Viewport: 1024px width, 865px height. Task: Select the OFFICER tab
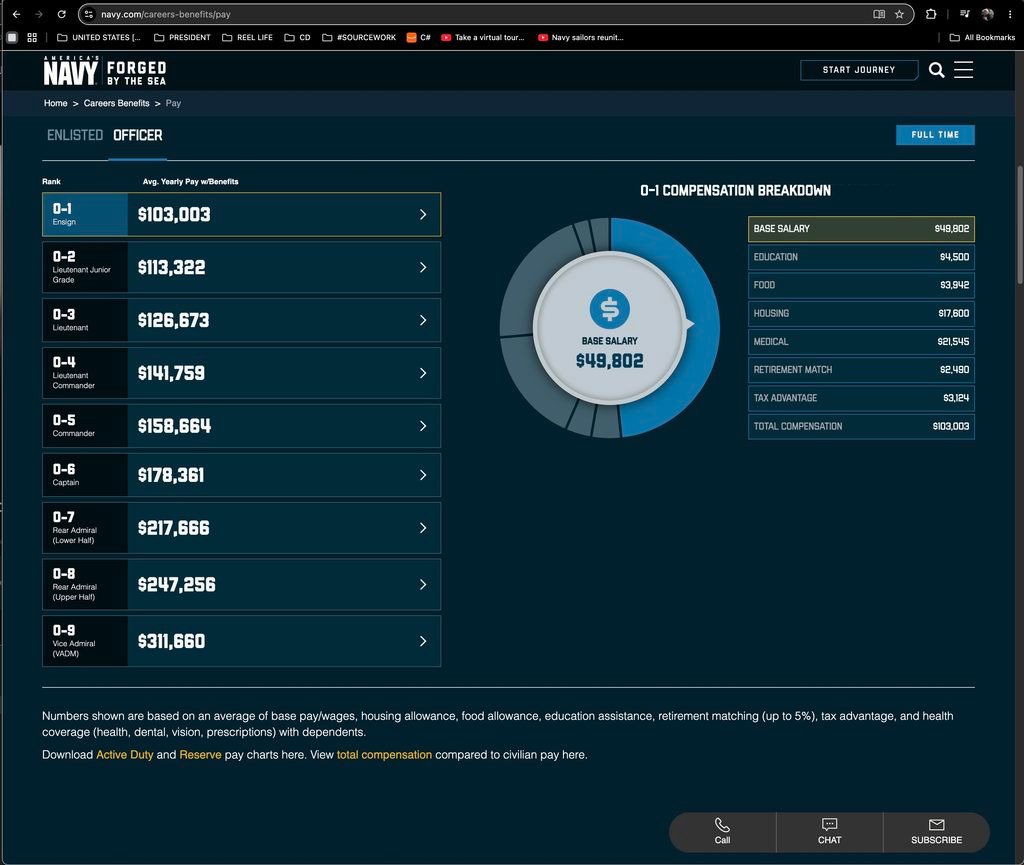138,135
